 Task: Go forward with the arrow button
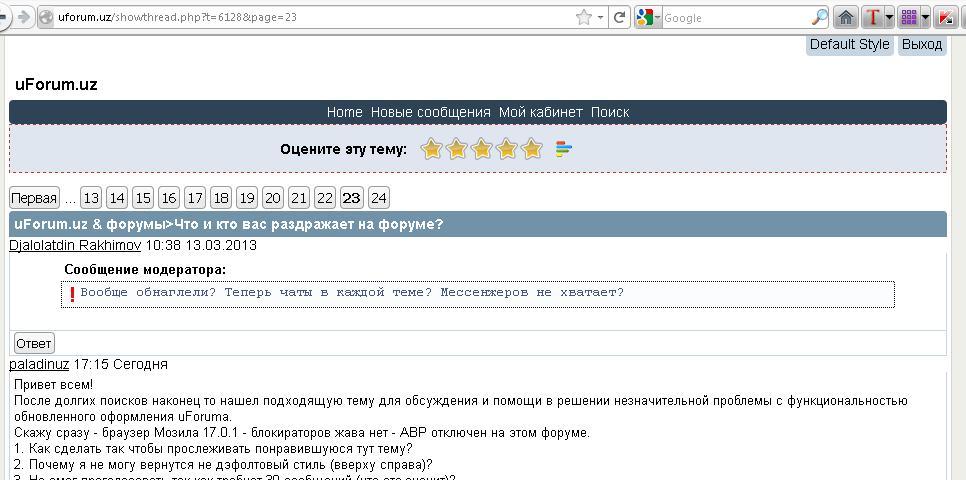click(x=22, y=17)
